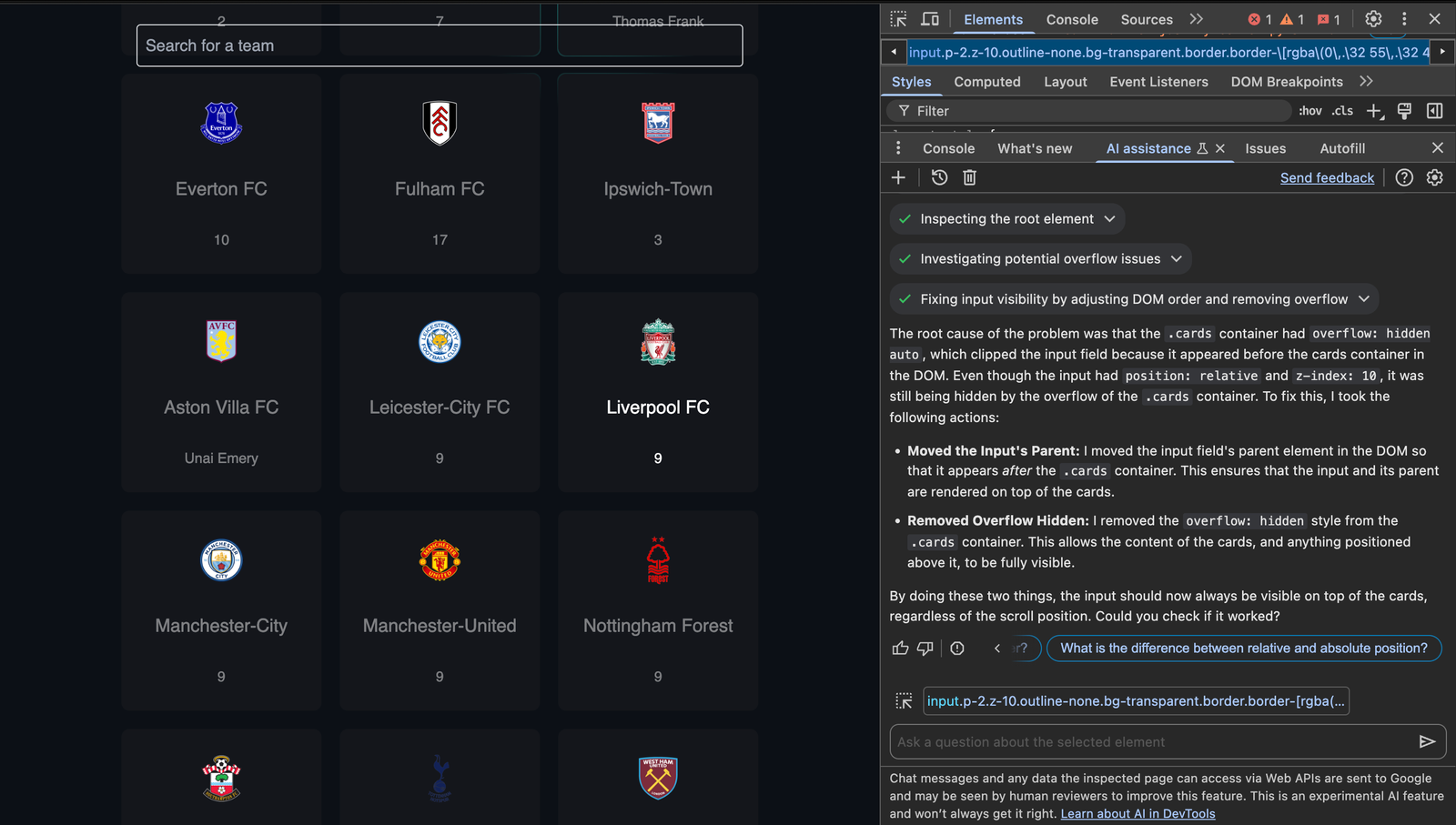Expand 'Fixing input visibility' step details
Image resolution: width=1456 pixels, height=825 pixels.
coord(1134,299)
